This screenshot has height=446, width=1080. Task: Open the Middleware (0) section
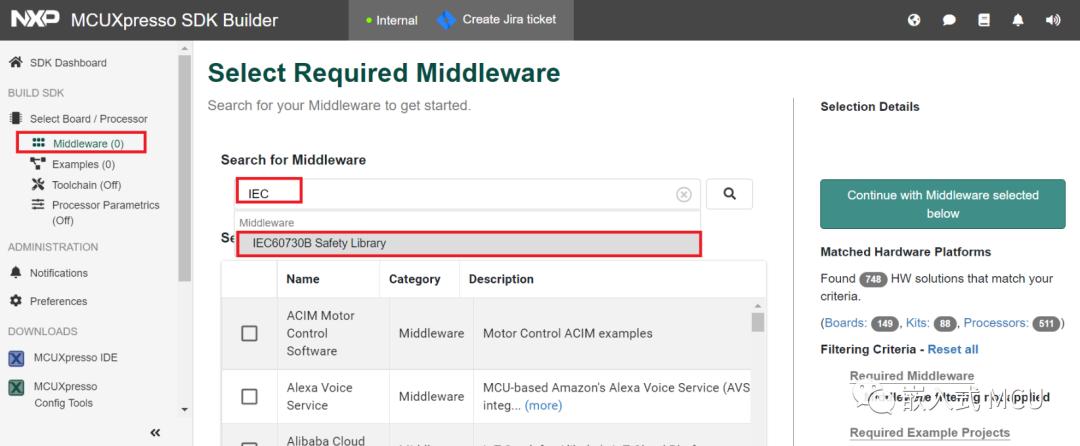(88, 143)
